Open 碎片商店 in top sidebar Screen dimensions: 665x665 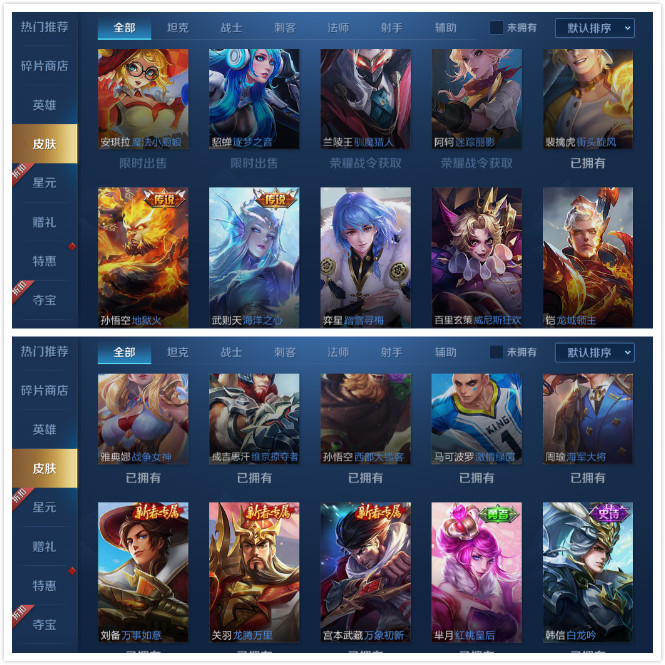point(45,66)
